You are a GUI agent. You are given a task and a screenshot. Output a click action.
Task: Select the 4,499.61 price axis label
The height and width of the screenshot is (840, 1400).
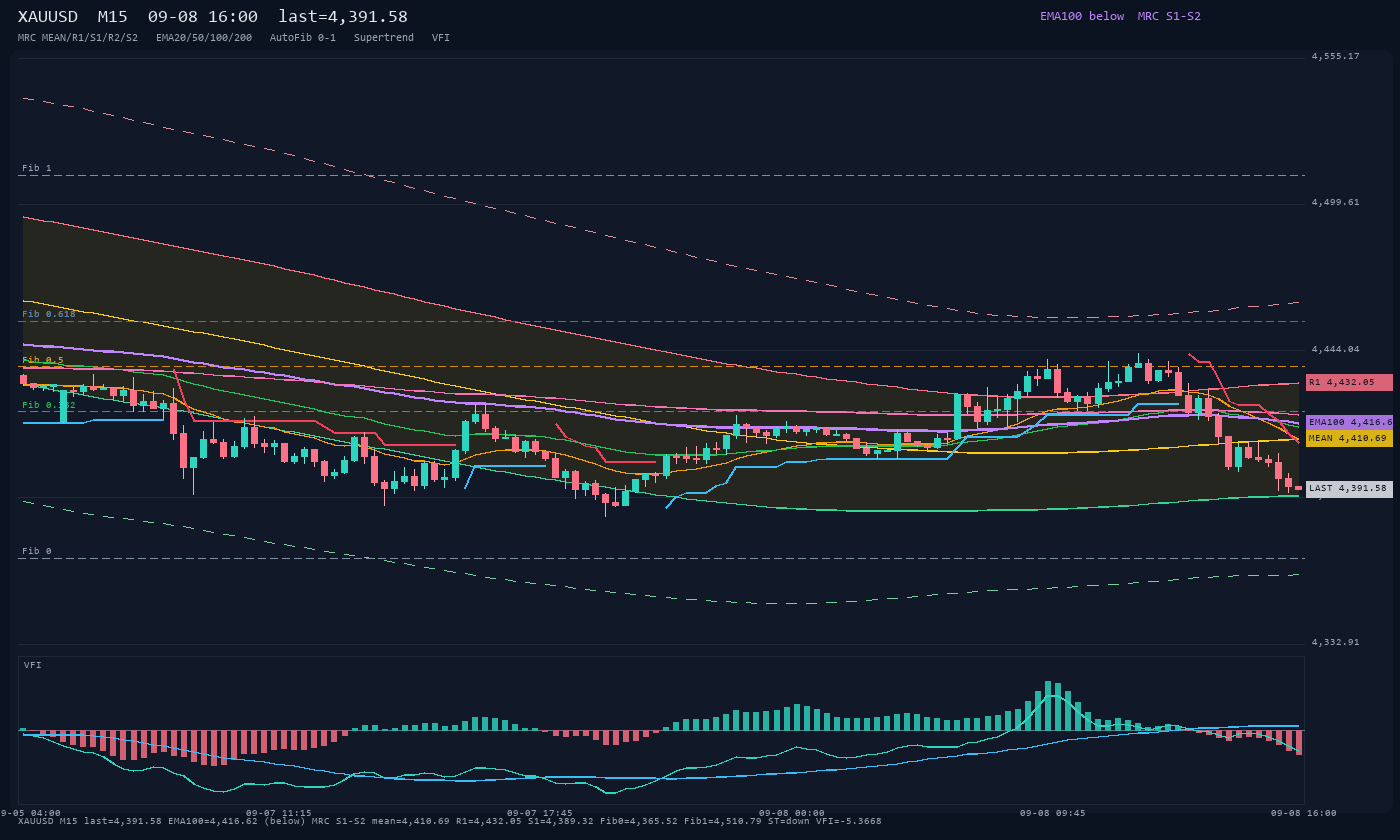1335,202
